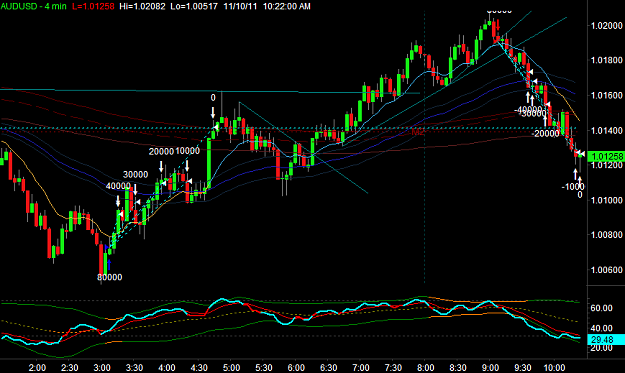The height and width of the screenshot is (373, 625).
Task: Click the 40.00 oscillator axis label
Action: (601, 328)
